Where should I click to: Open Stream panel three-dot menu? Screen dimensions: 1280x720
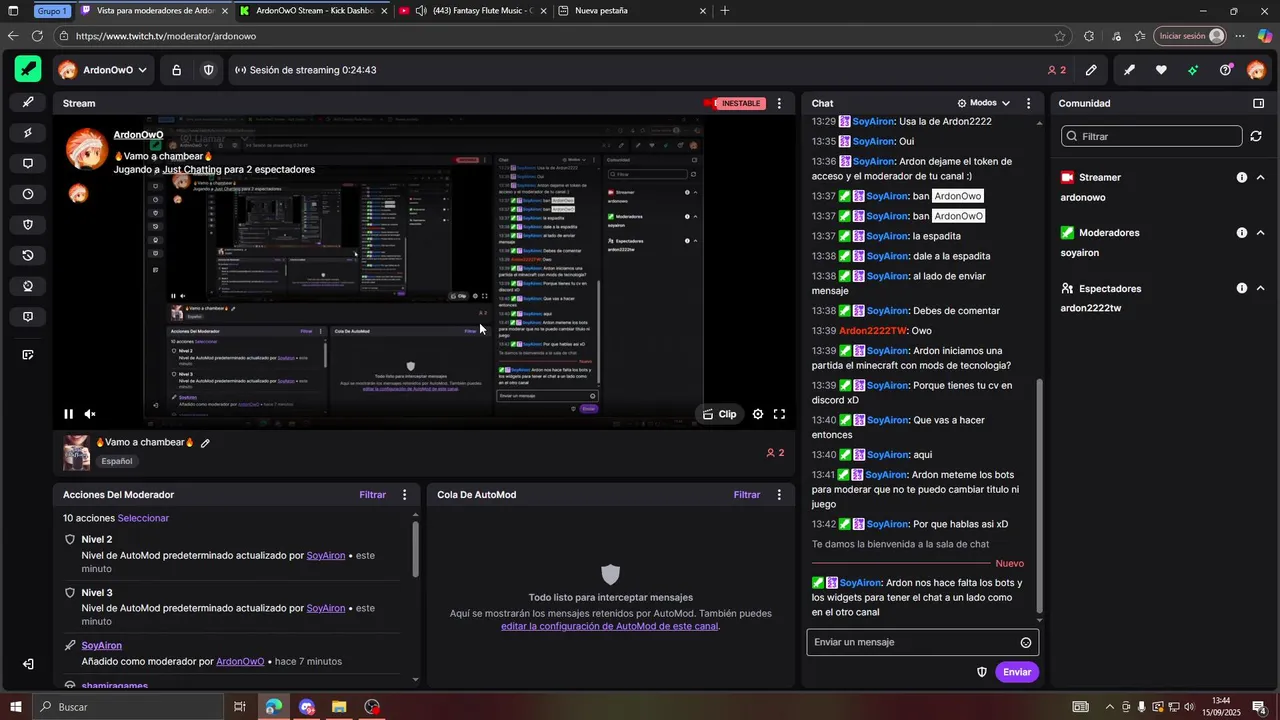pyautogui.click(x=781, y=103)
